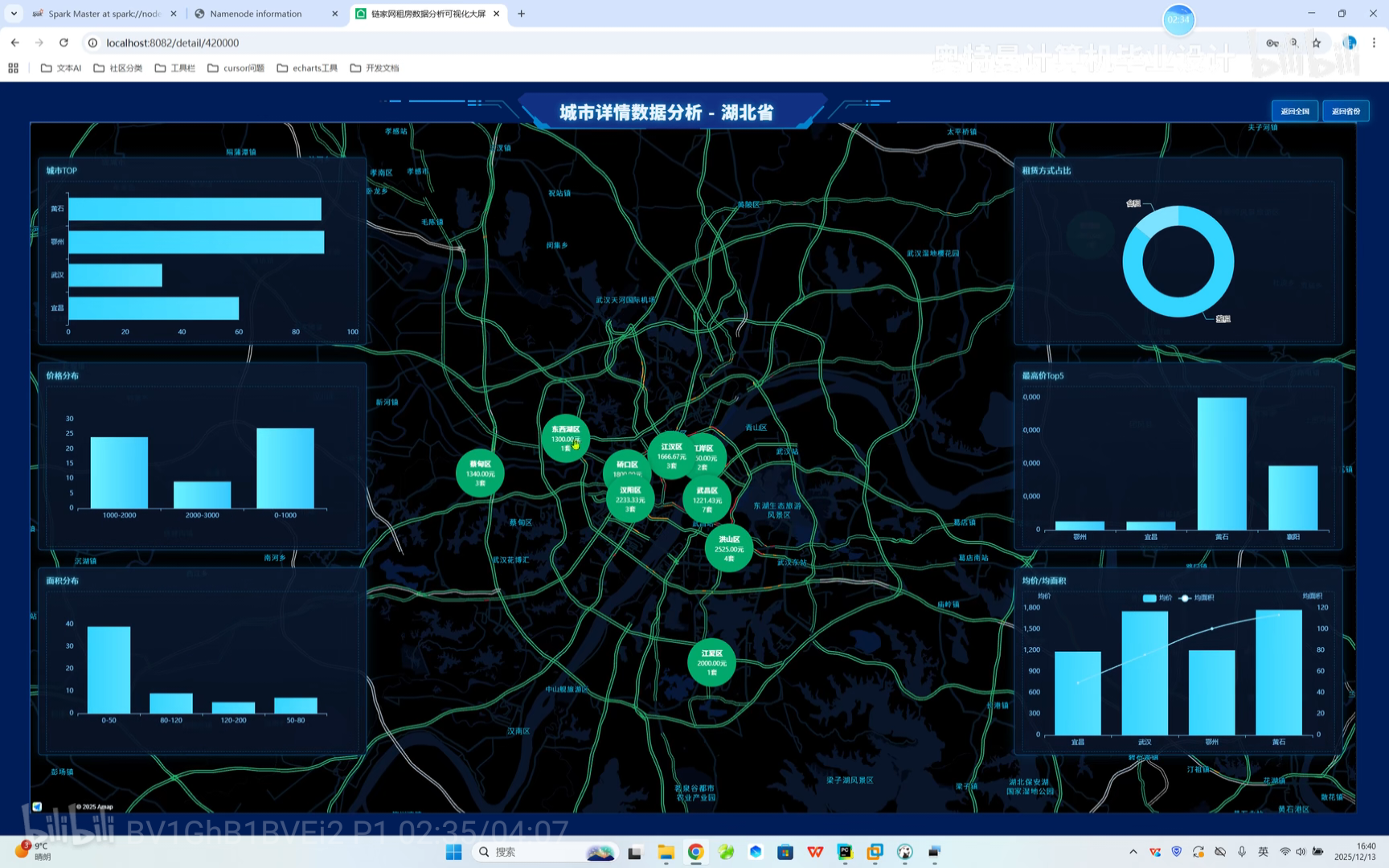Open the echarts工具 bookmark folder
The image size is (1389, 868).
click(x=307, y=68)
